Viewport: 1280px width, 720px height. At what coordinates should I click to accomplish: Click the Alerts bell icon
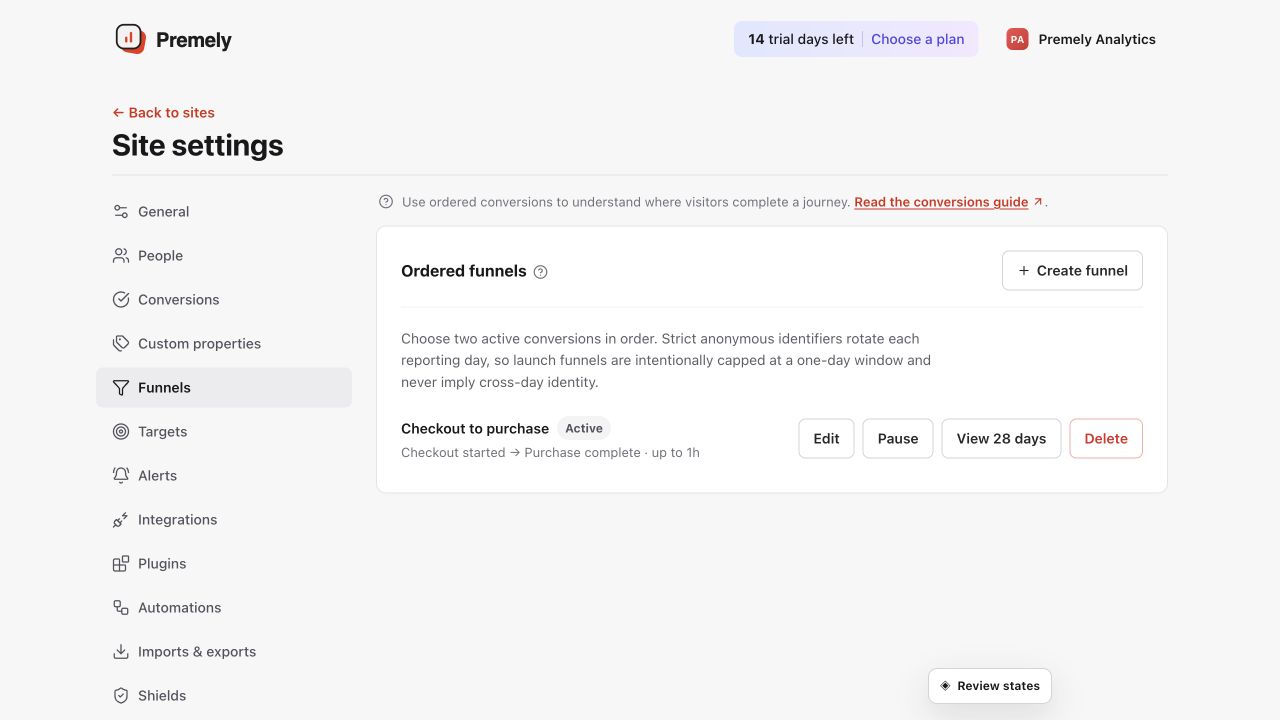121,476
